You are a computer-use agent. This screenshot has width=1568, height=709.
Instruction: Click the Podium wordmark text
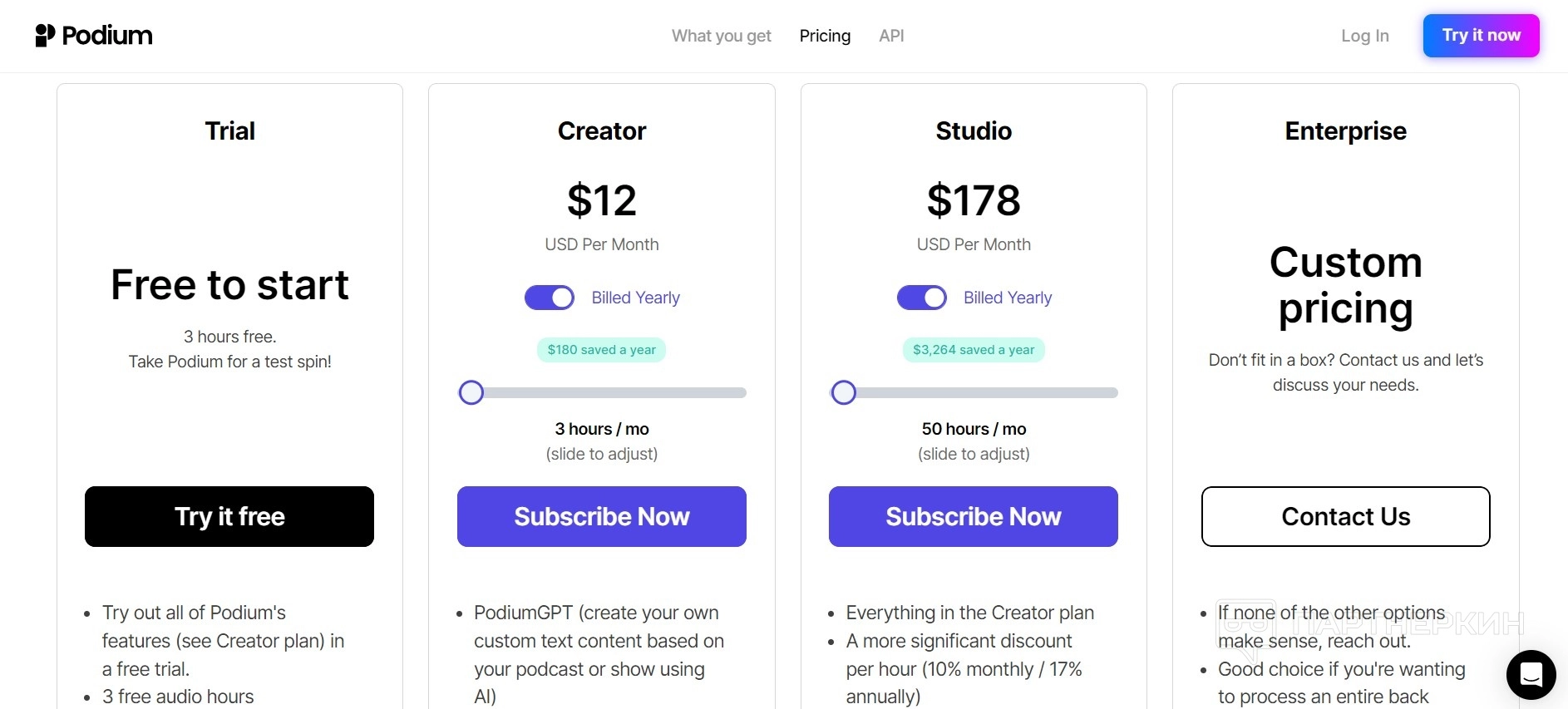(x=107, y=36)
